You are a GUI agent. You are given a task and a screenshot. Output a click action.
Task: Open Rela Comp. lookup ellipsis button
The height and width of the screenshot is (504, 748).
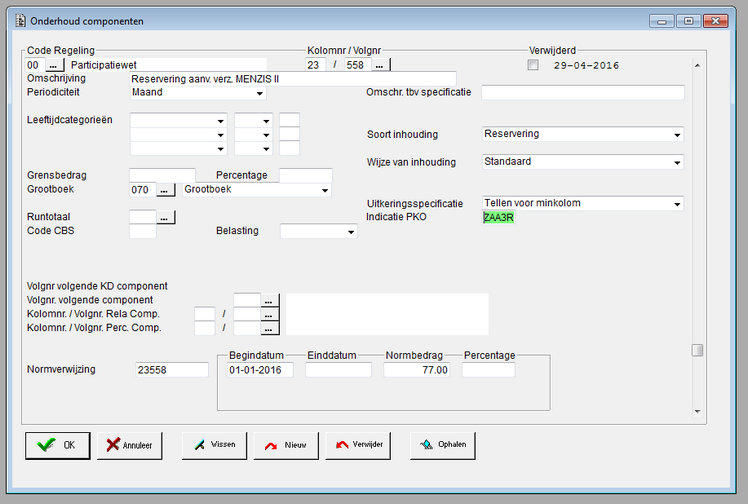coord(269,314)
